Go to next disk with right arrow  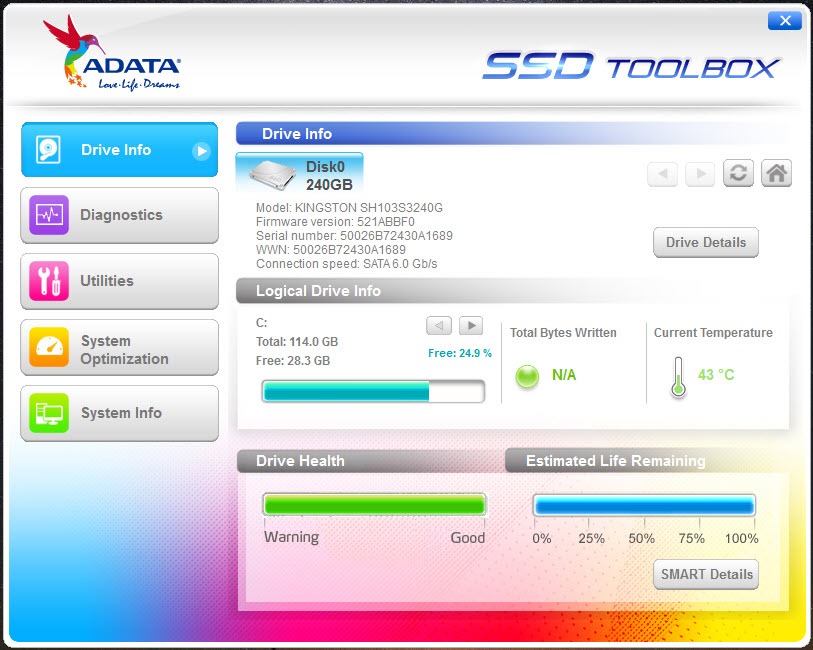point(700,174)
